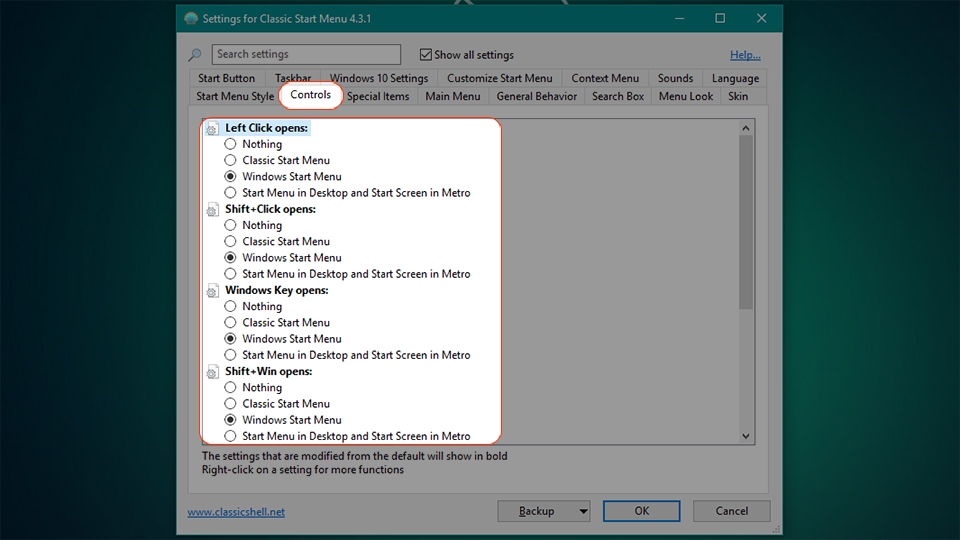Open the General Behavior tab

pyautogui.click(x=536, y=96)
